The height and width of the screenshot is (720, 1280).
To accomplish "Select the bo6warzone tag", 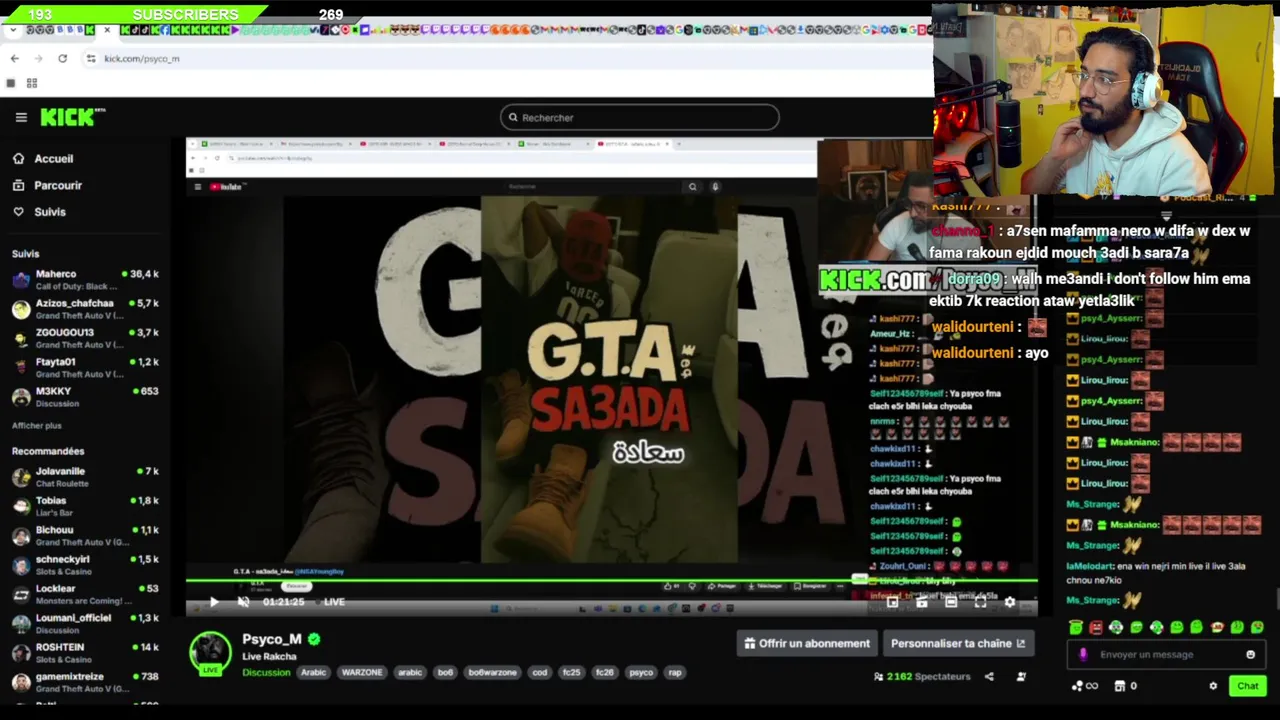I will click(492, 672).
